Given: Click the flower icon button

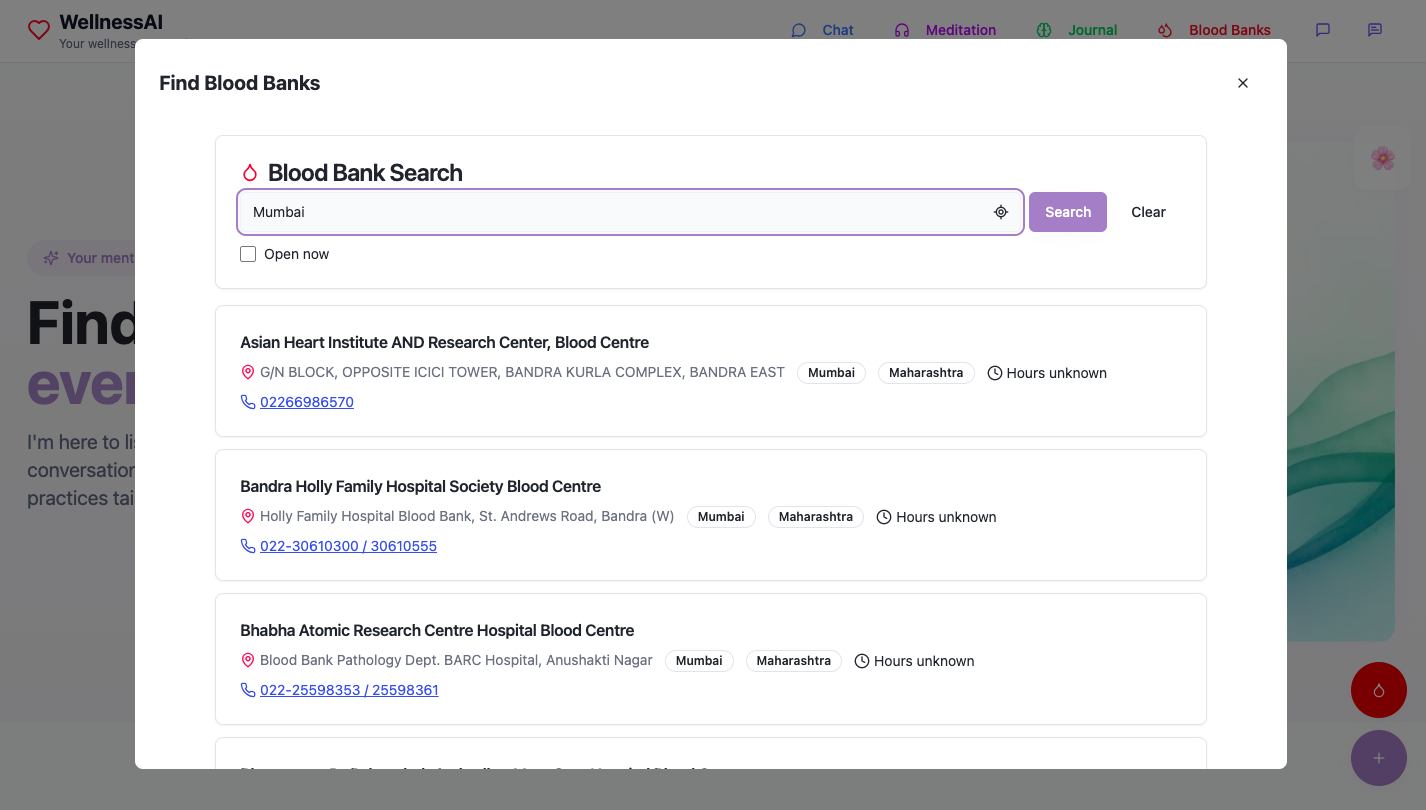Looking at the screenshot, I should [1382, 158].
